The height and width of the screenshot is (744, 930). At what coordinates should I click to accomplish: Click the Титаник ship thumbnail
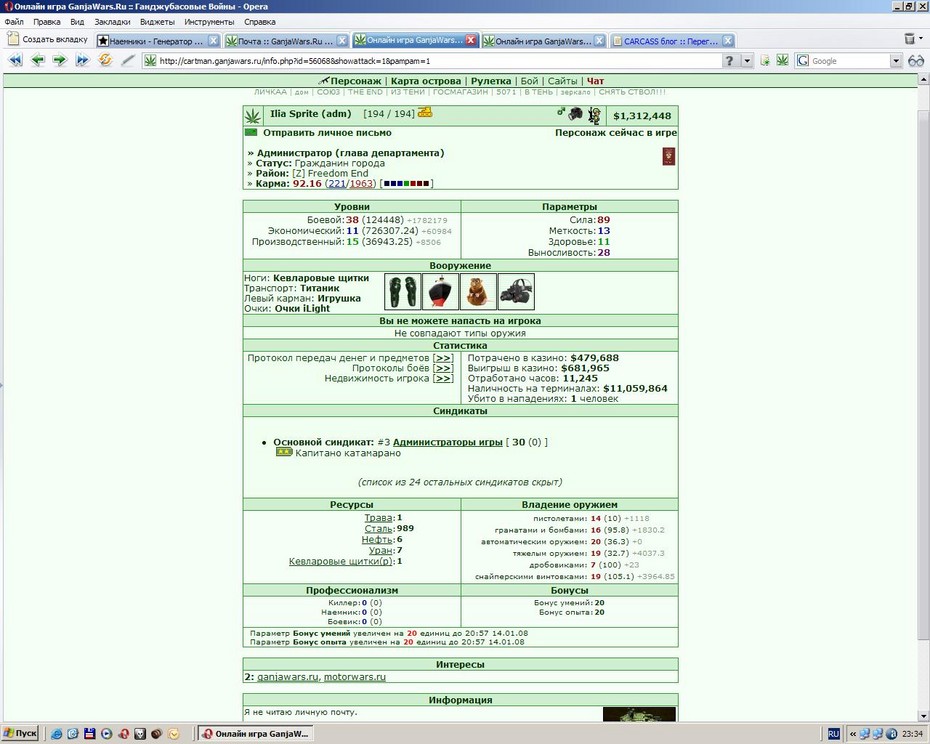[440, 291]
